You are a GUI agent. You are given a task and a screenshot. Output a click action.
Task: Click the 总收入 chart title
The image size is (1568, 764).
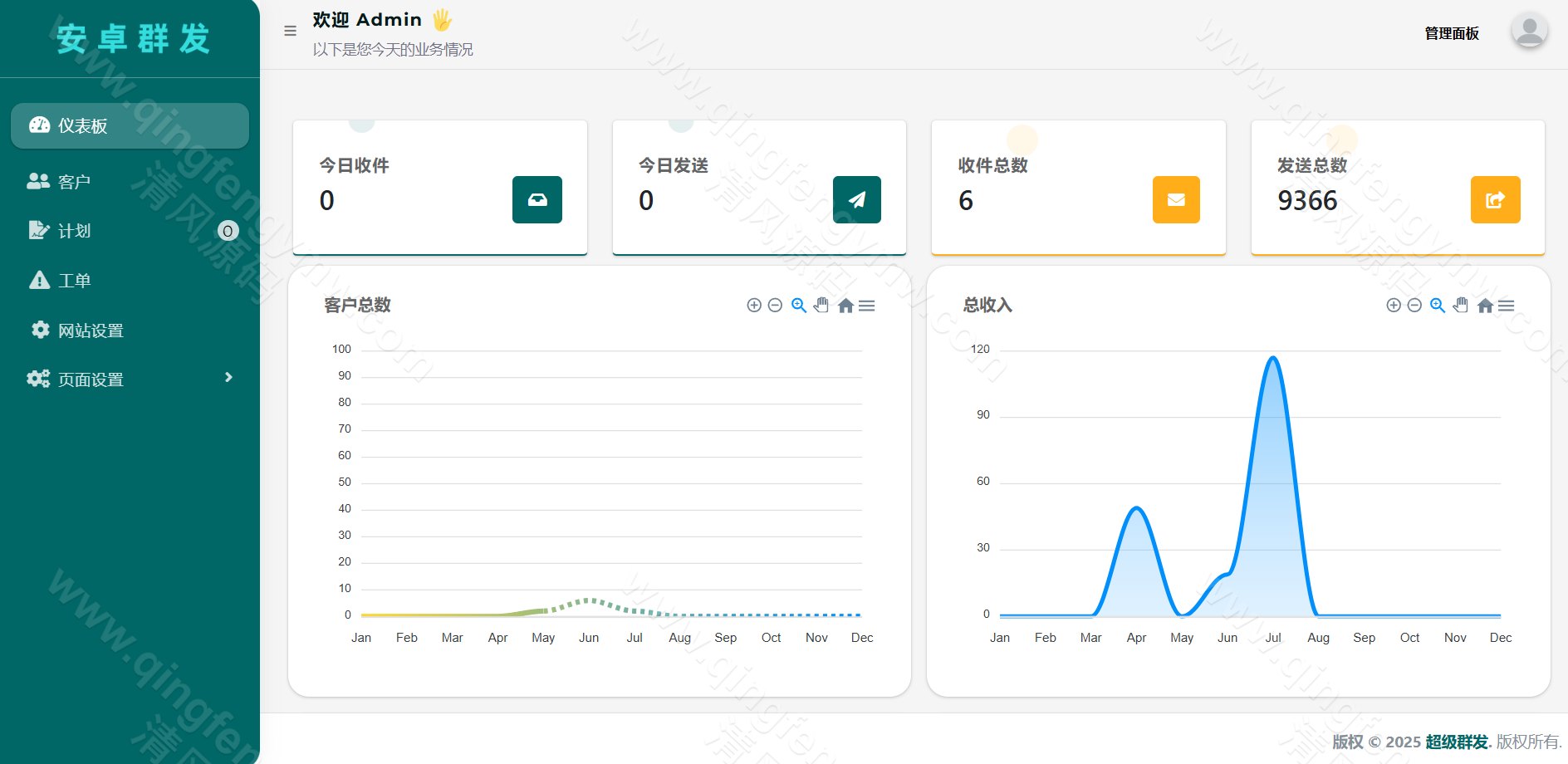tap(987, 305)
